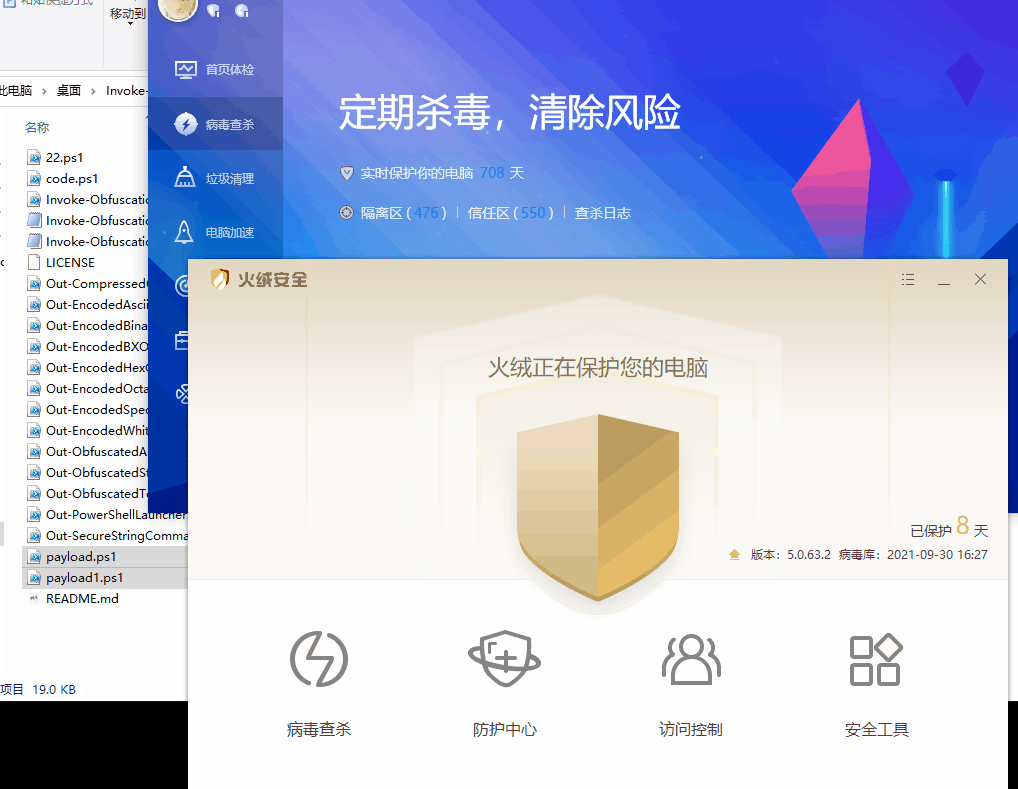Viewport: 1018px width, 789px height.
Task: Select payload.ps1 in the file list
Action: click(x=81, y=557)
